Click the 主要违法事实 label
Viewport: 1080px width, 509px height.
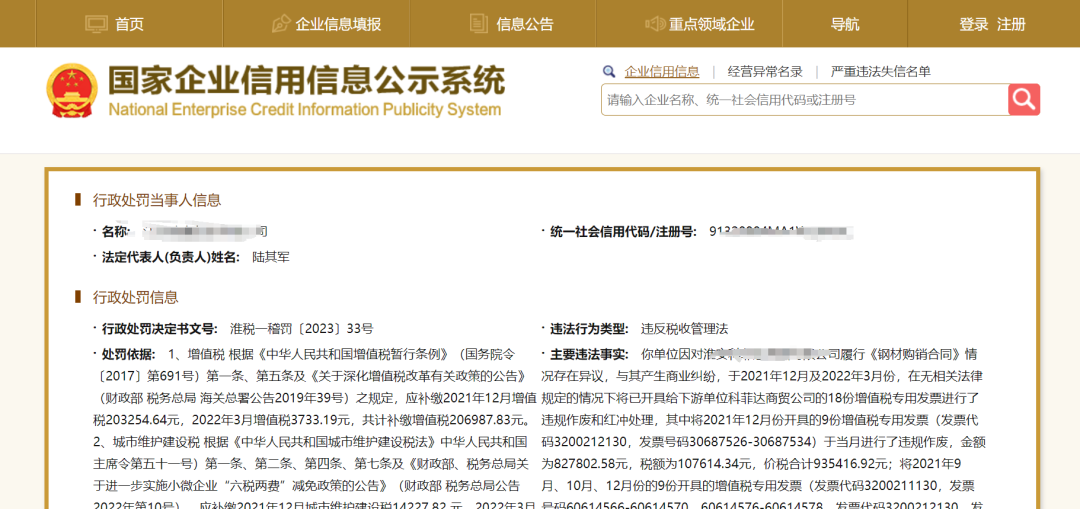(590, 355)
